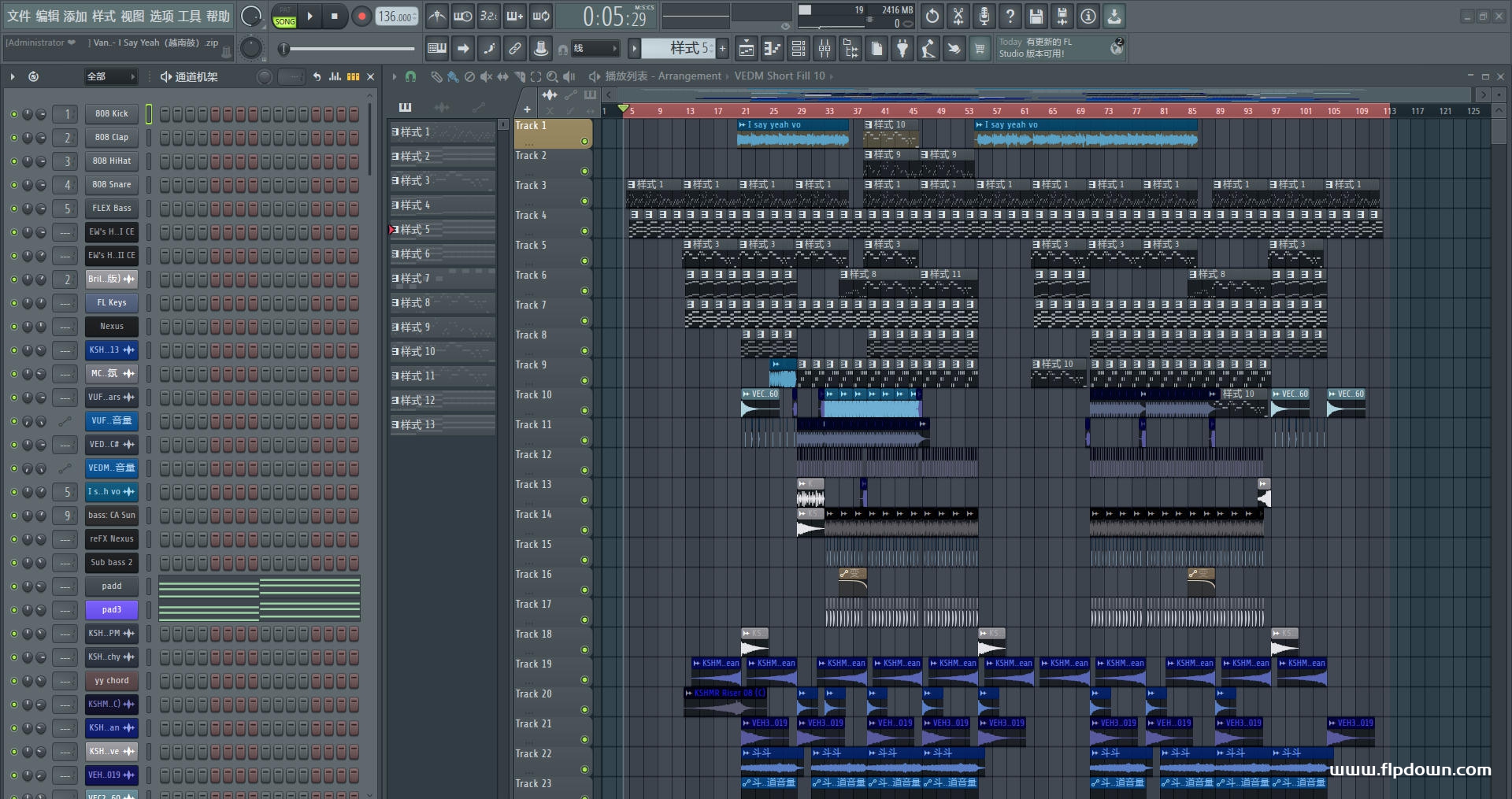Select the paint brush tool in playlist
The width and height of the screenshot is (1512, 799).
(452, 76)
